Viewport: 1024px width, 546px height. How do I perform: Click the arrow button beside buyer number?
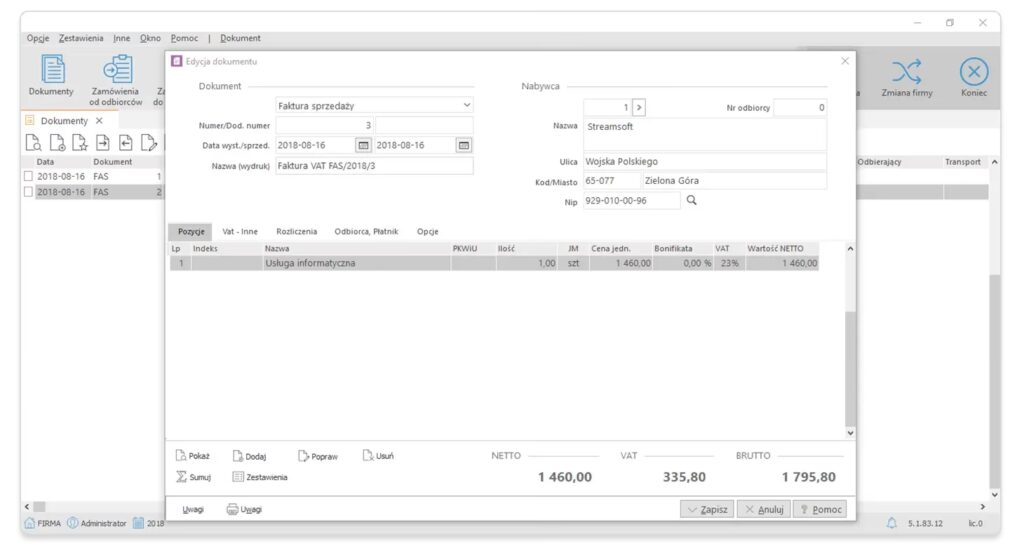pos(639,107)
